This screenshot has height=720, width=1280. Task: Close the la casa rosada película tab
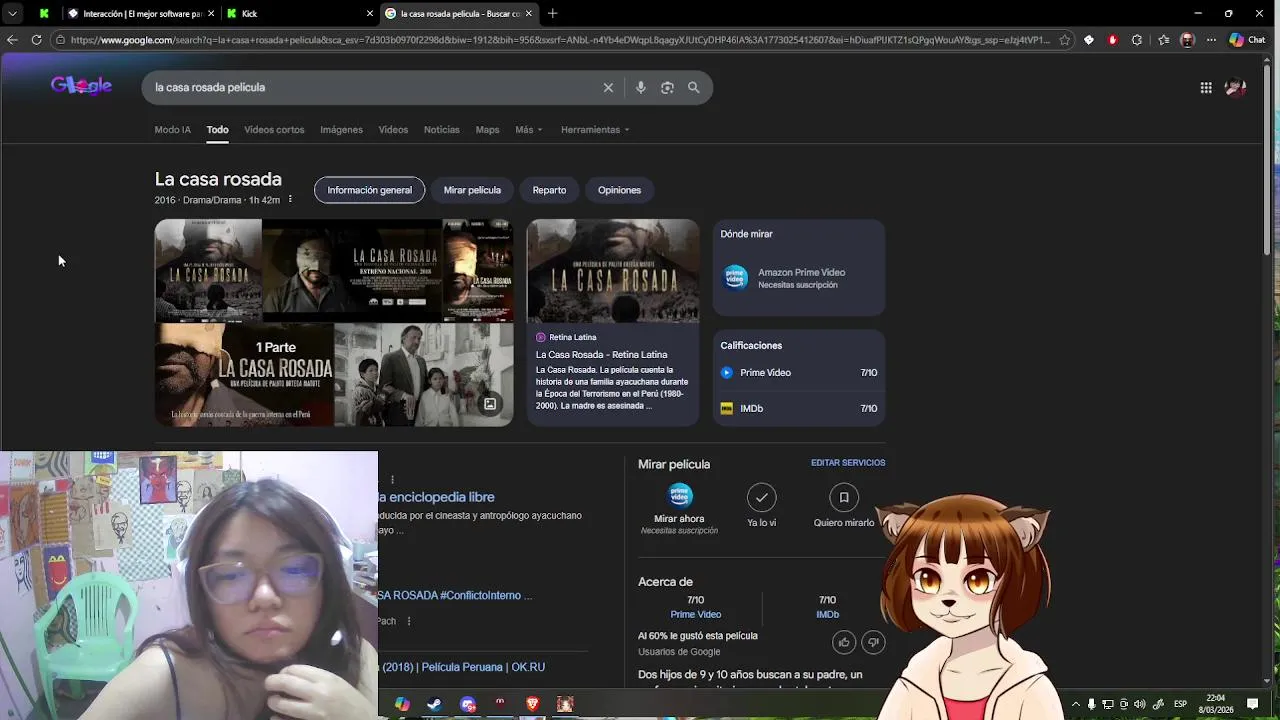[528, 13]
